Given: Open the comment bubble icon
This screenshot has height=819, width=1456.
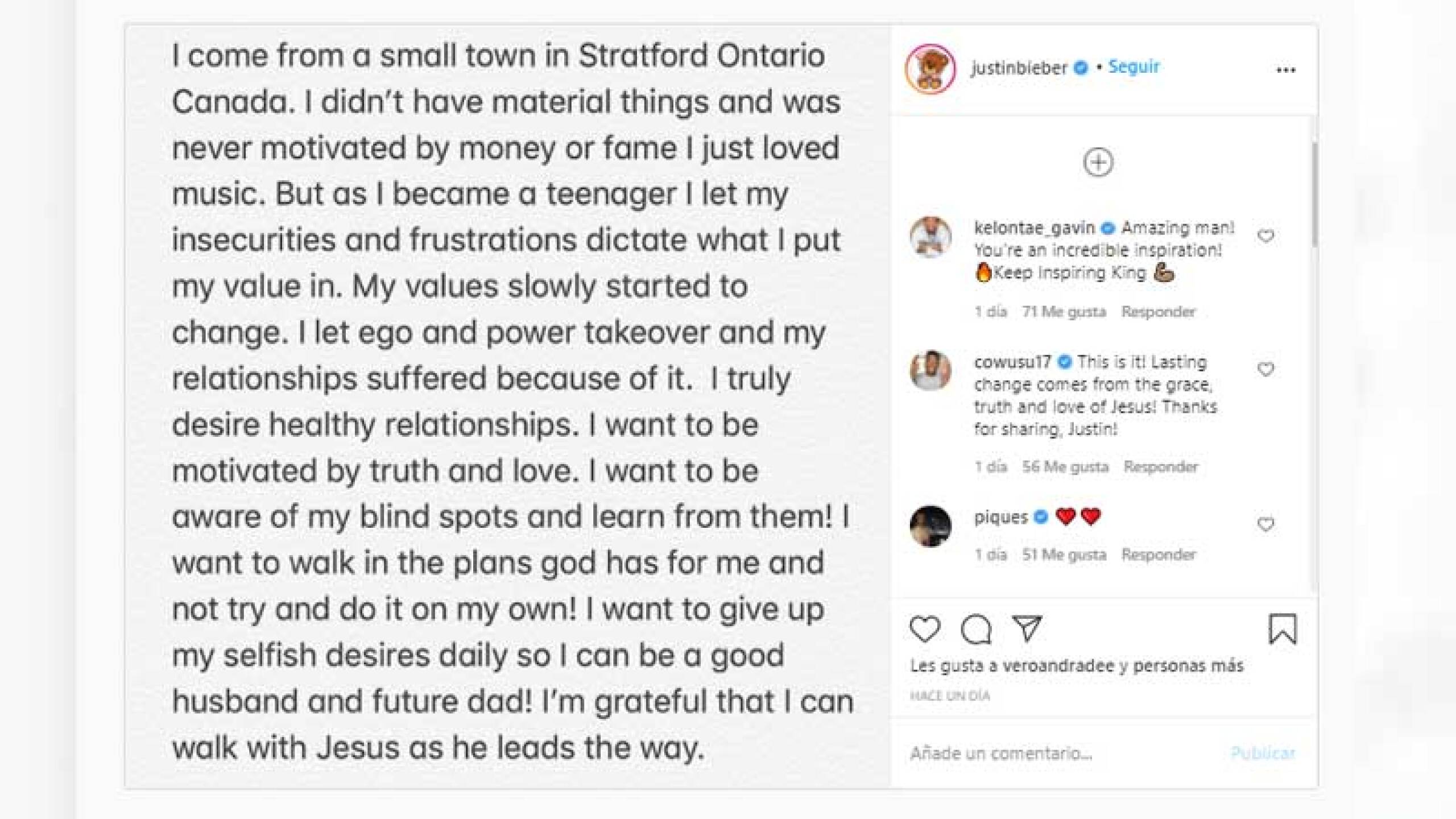Looking at the screenshot, I should (x=976, y=629).
